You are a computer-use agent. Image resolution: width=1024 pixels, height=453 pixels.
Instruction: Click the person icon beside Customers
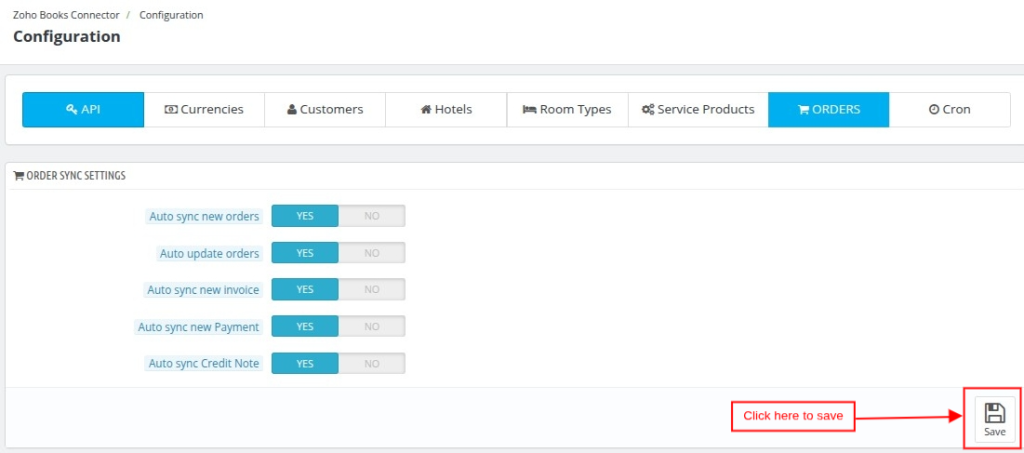coord(292,110)
